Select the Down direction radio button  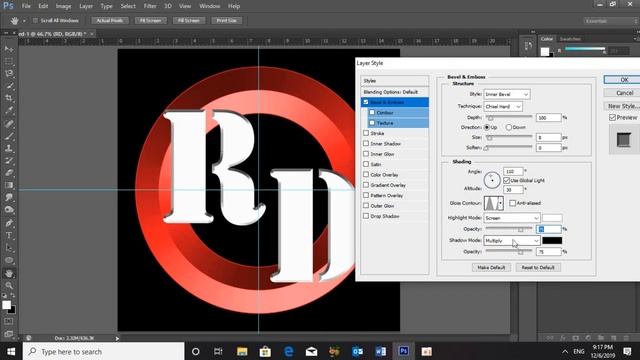(509, 127)
